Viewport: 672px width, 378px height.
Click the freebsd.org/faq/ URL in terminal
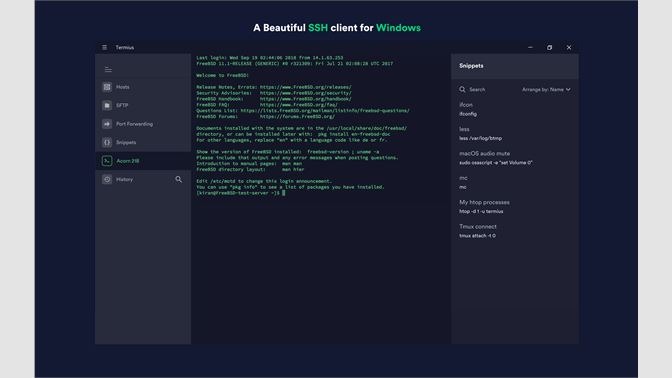[x=298, y=105]
